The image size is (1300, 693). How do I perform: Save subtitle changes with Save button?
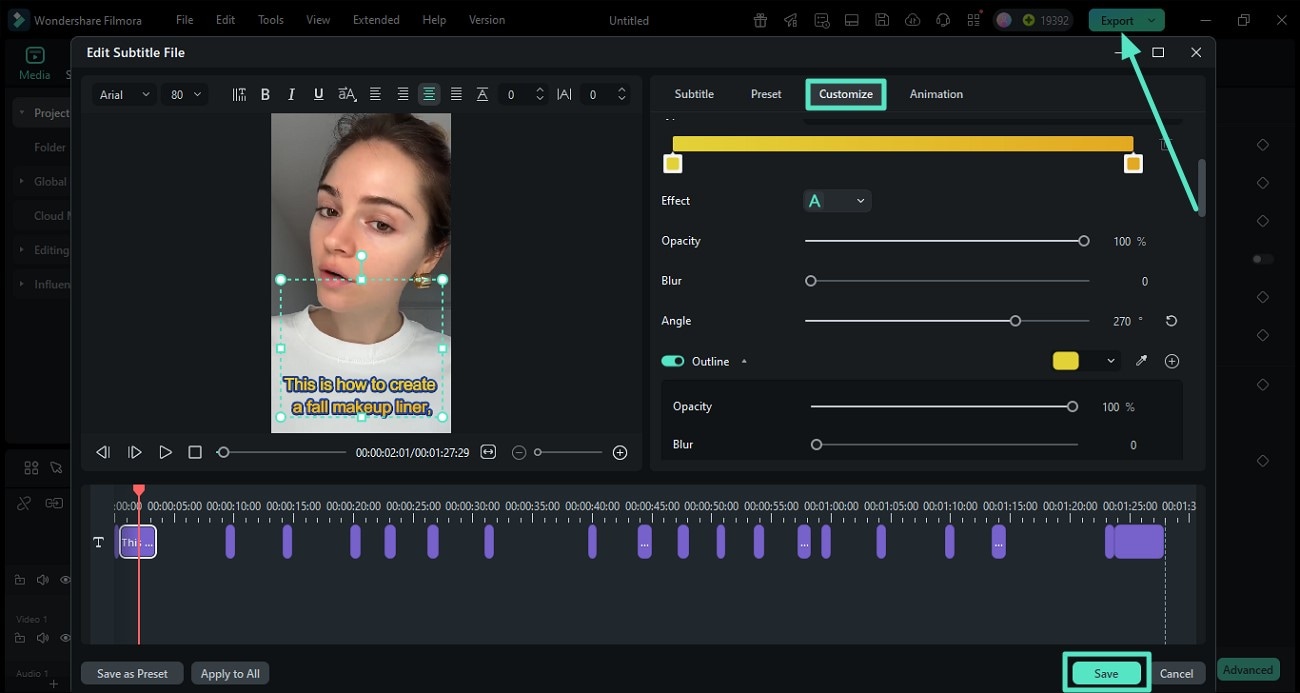coord(1105,673)
